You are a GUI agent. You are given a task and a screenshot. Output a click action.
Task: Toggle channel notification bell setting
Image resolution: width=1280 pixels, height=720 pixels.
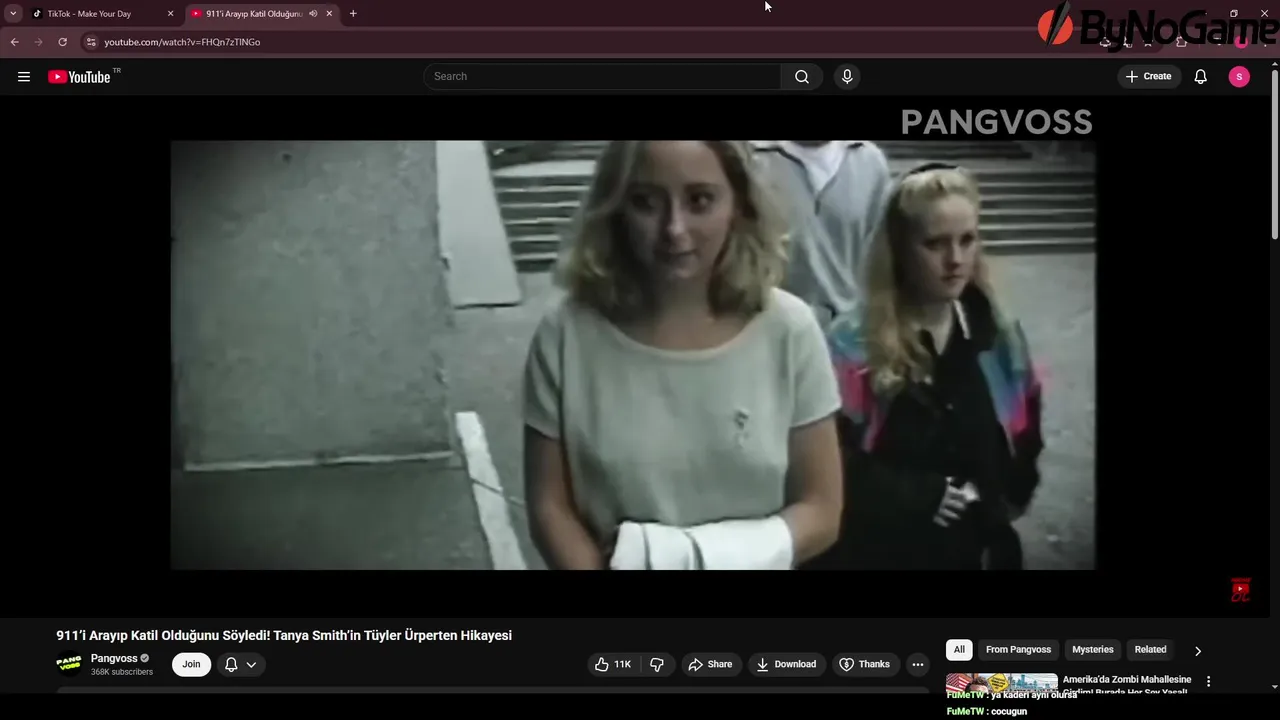click(x=240, y=664)
